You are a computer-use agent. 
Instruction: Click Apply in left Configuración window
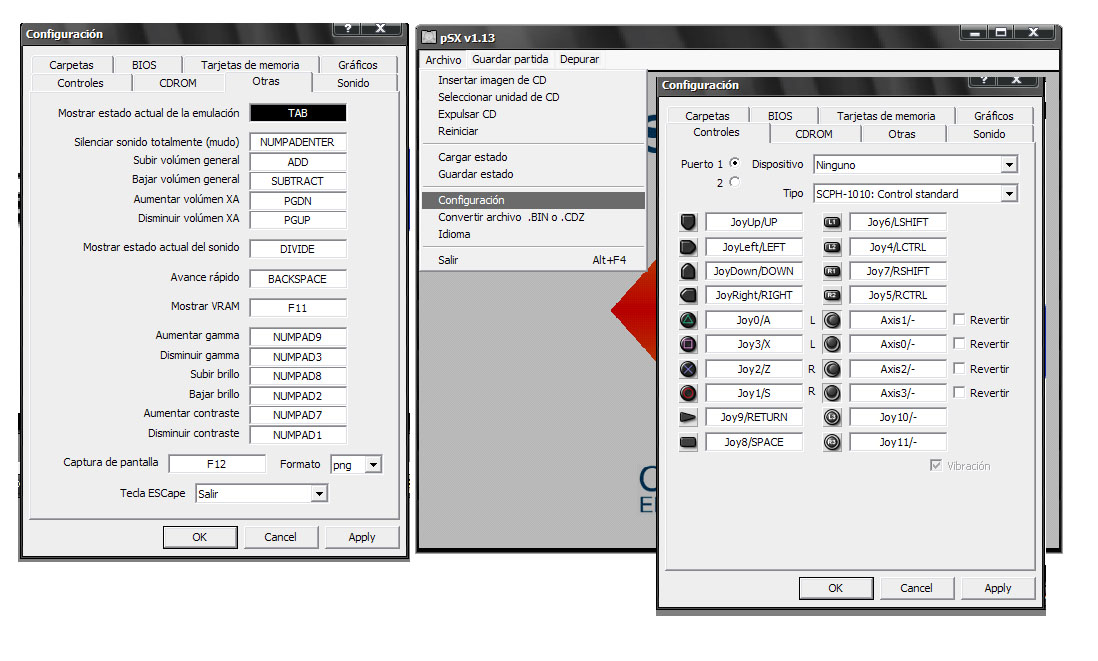[362, 537]
